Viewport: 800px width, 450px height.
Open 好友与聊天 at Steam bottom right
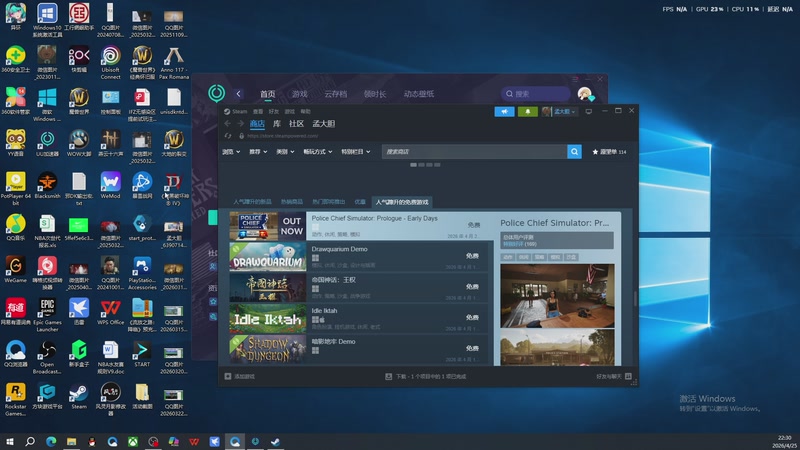[x=614, y=377]
